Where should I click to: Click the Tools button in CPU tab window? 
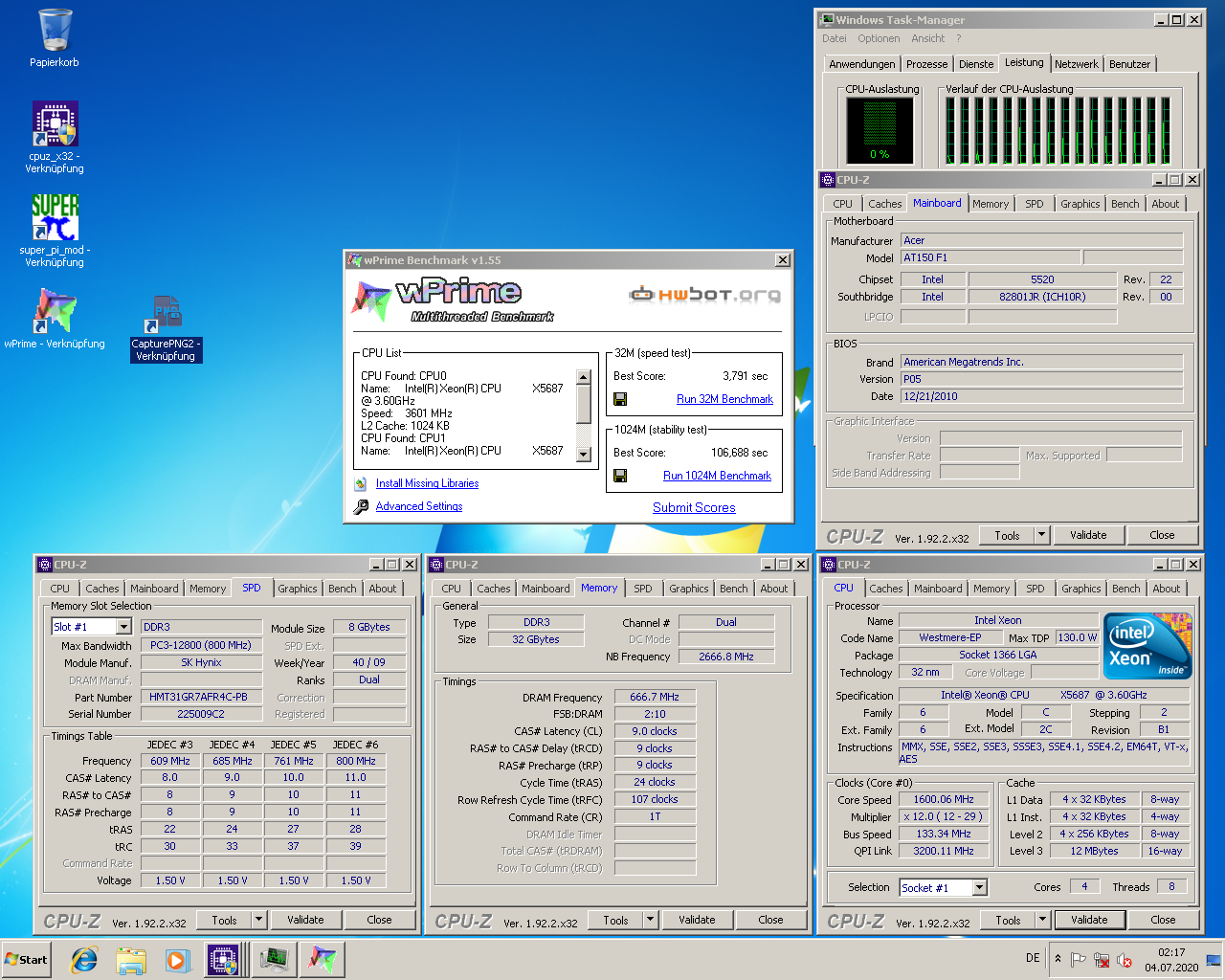(x=1008, y=920)
